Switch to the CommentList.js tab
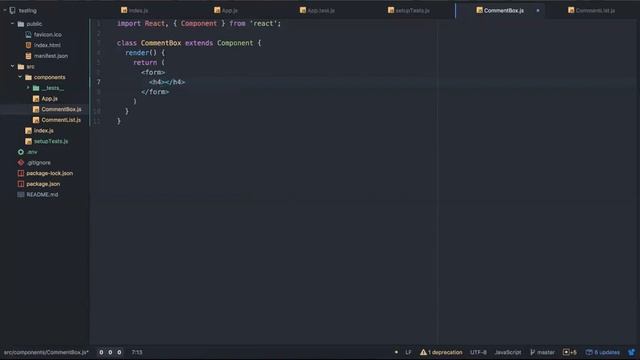Viewport: 640px width, 360px height. [591, 10]
